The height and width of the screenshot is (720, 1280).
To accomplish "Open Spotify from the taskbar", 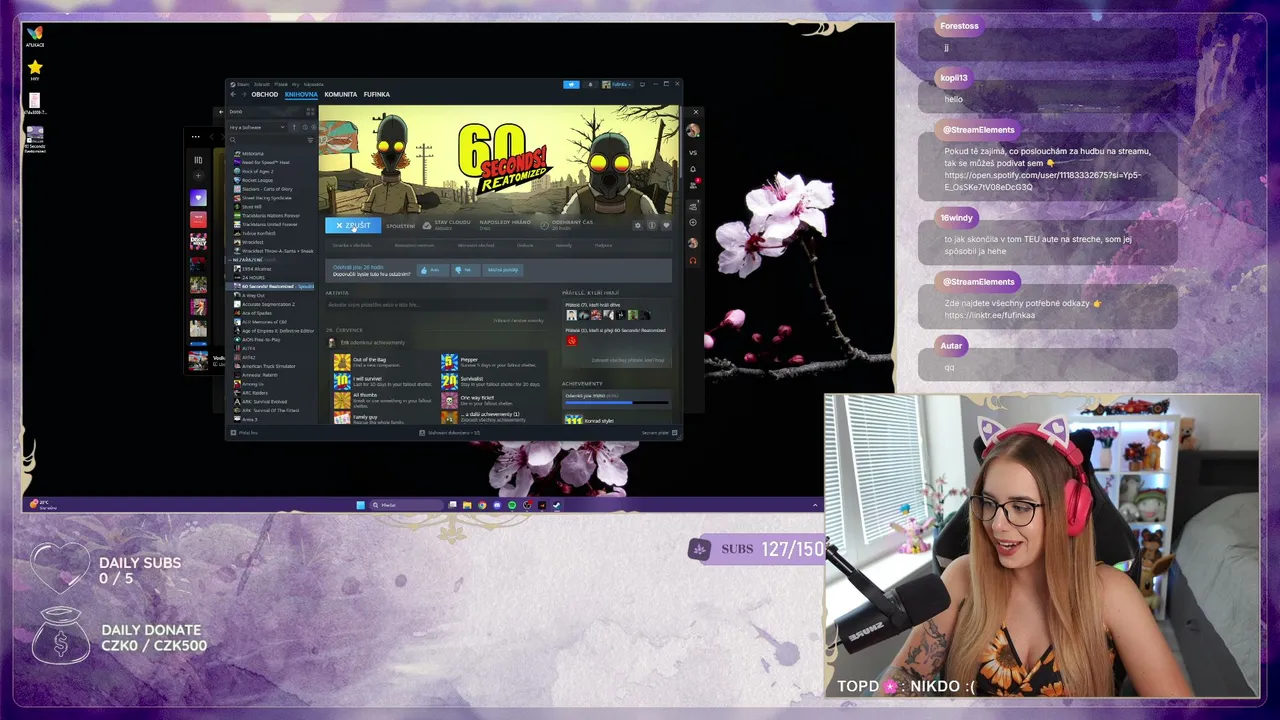I will (x=512, y=505).
